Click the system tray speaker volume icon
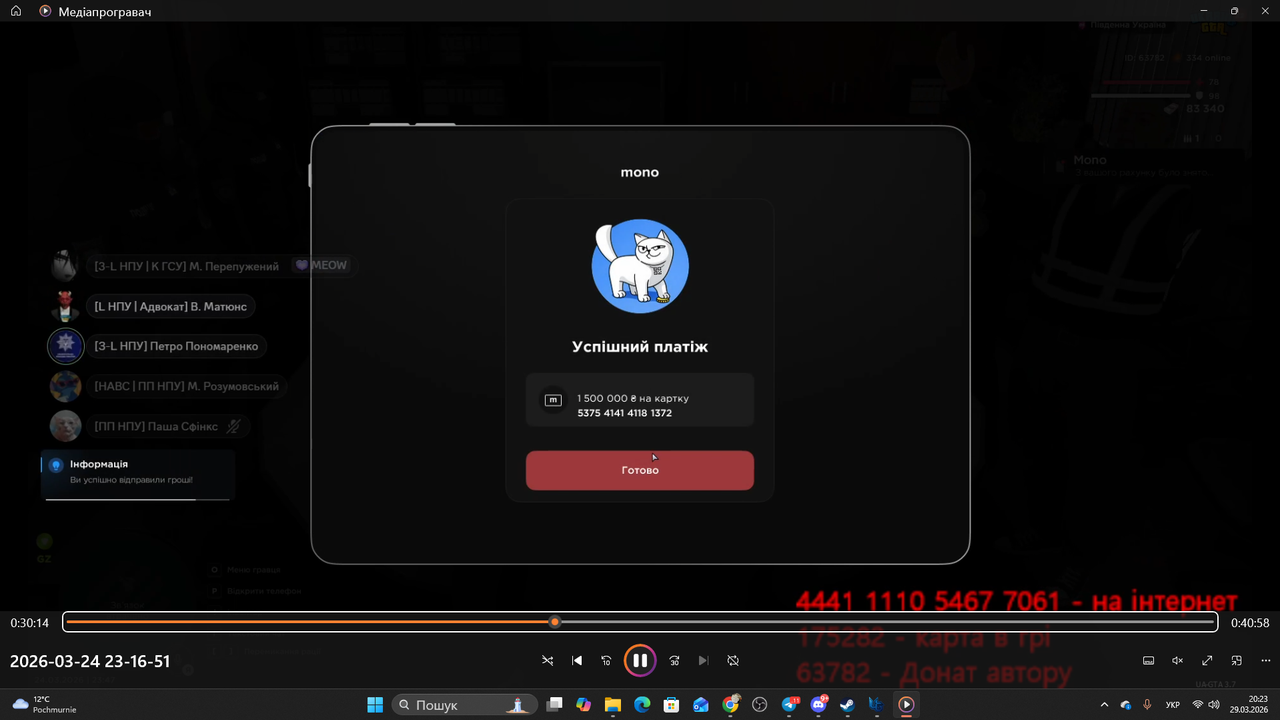 pos(1214,705)
